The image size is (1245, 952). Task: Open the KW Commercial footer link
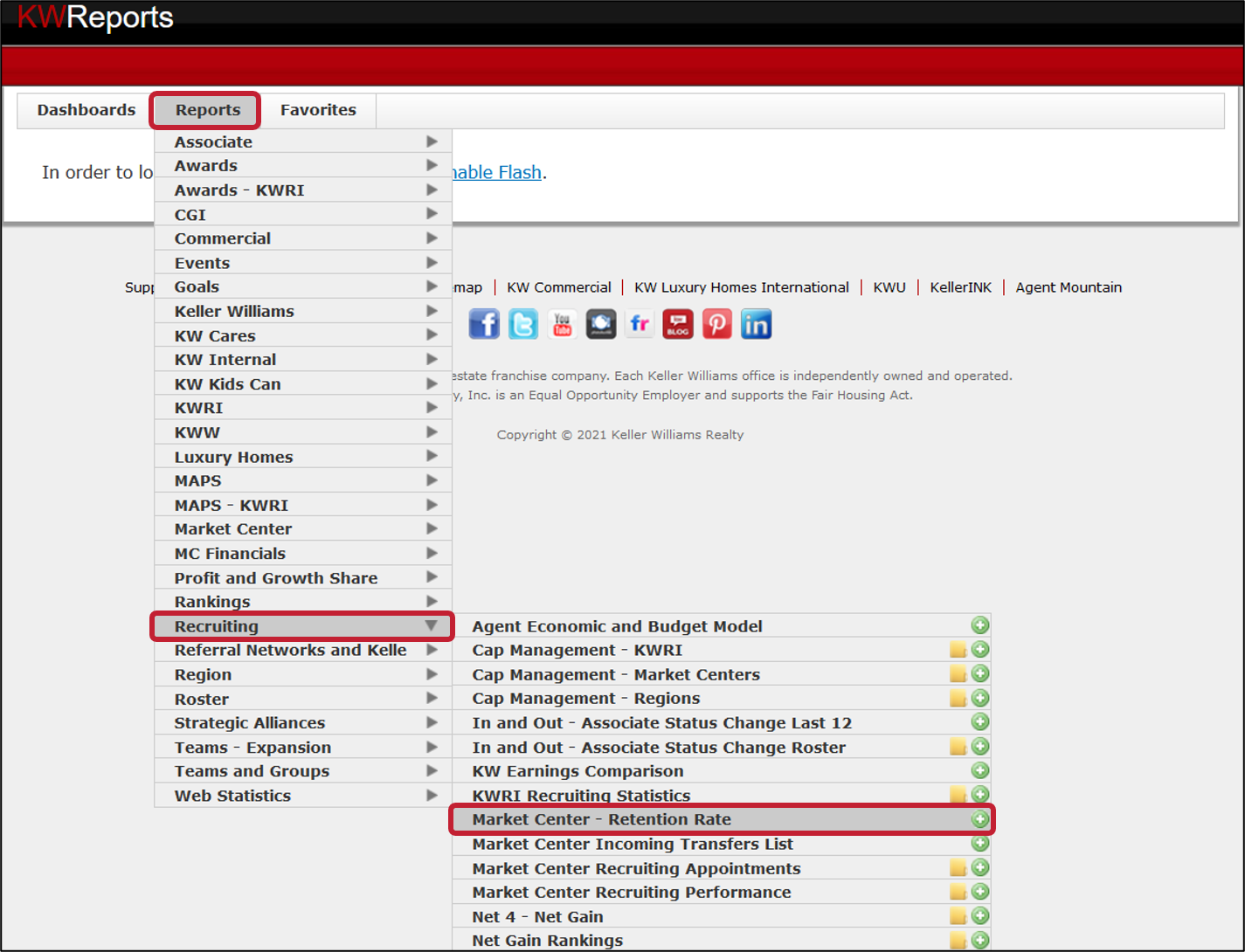[x=559, y=287]
